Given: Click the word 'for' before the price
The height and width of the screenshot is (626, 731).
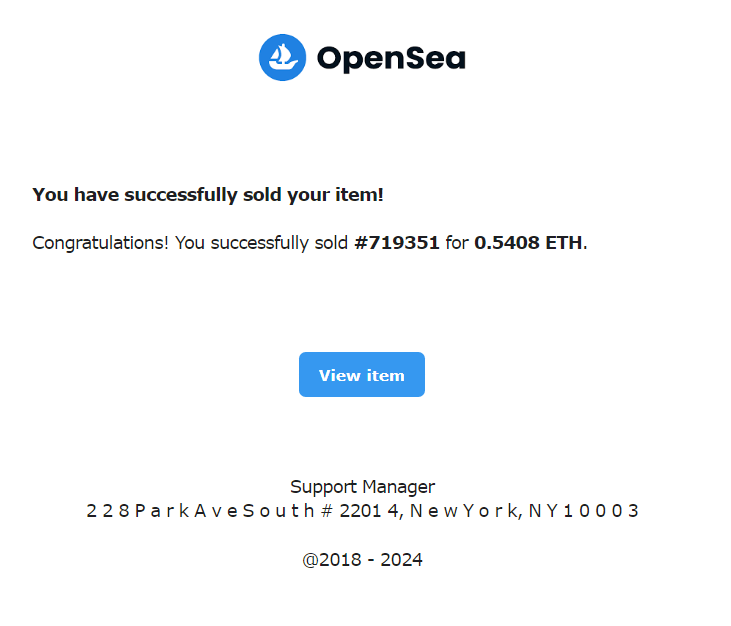Looking at the screenshot, I should pyautogui.click(x=457, y=243).
